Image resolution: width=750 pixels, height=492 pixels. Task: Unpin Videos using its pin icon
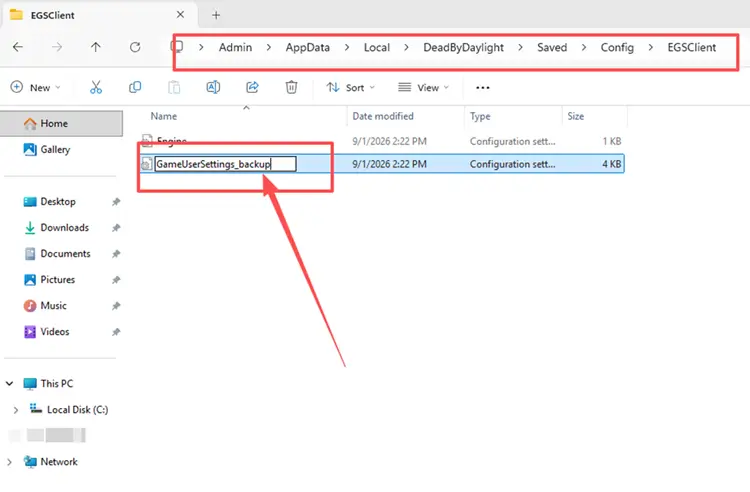(x=116, y=332)
